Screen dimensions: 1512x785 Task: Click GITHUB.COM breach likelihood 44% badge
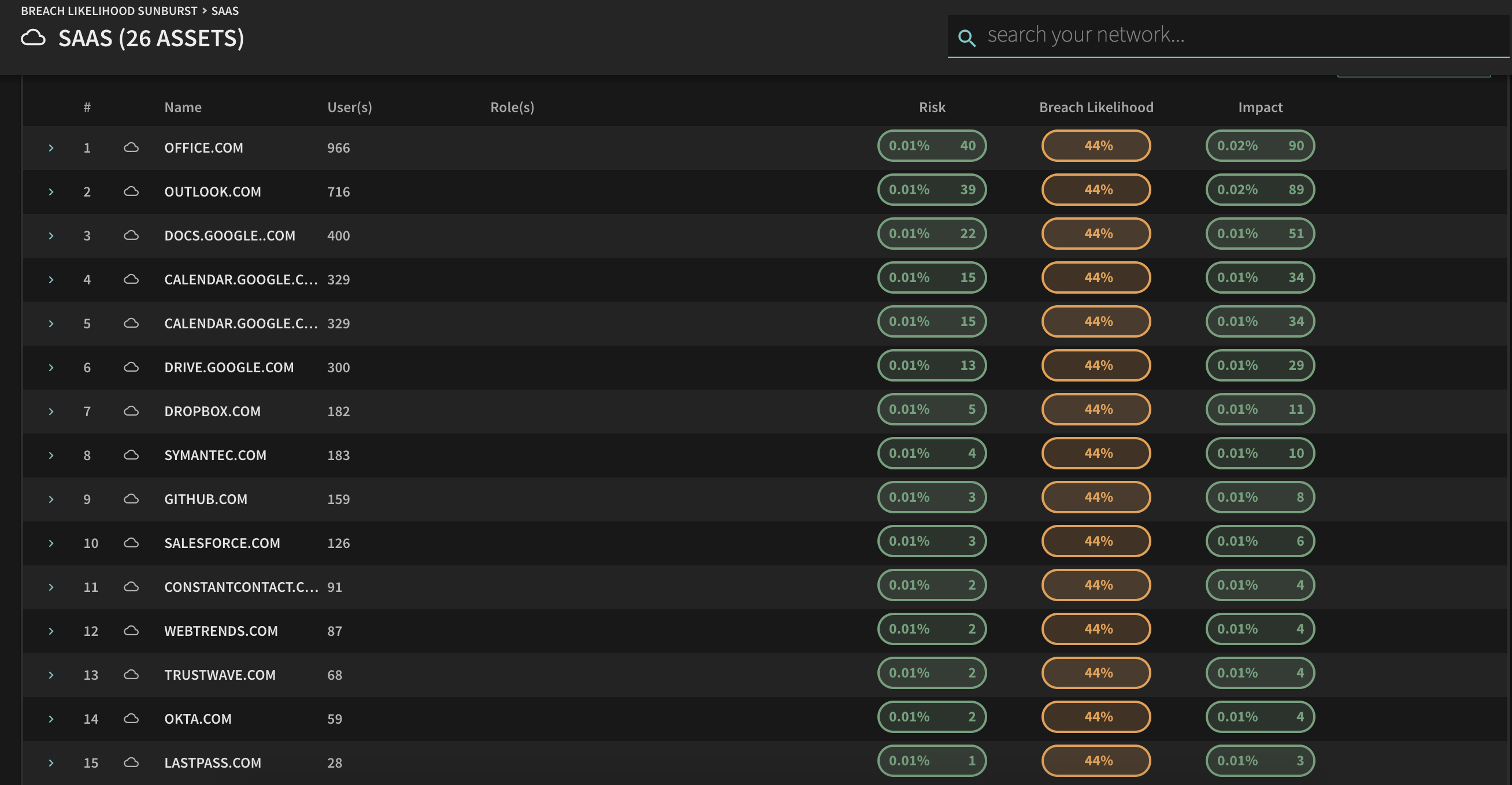pos(1096,497)
